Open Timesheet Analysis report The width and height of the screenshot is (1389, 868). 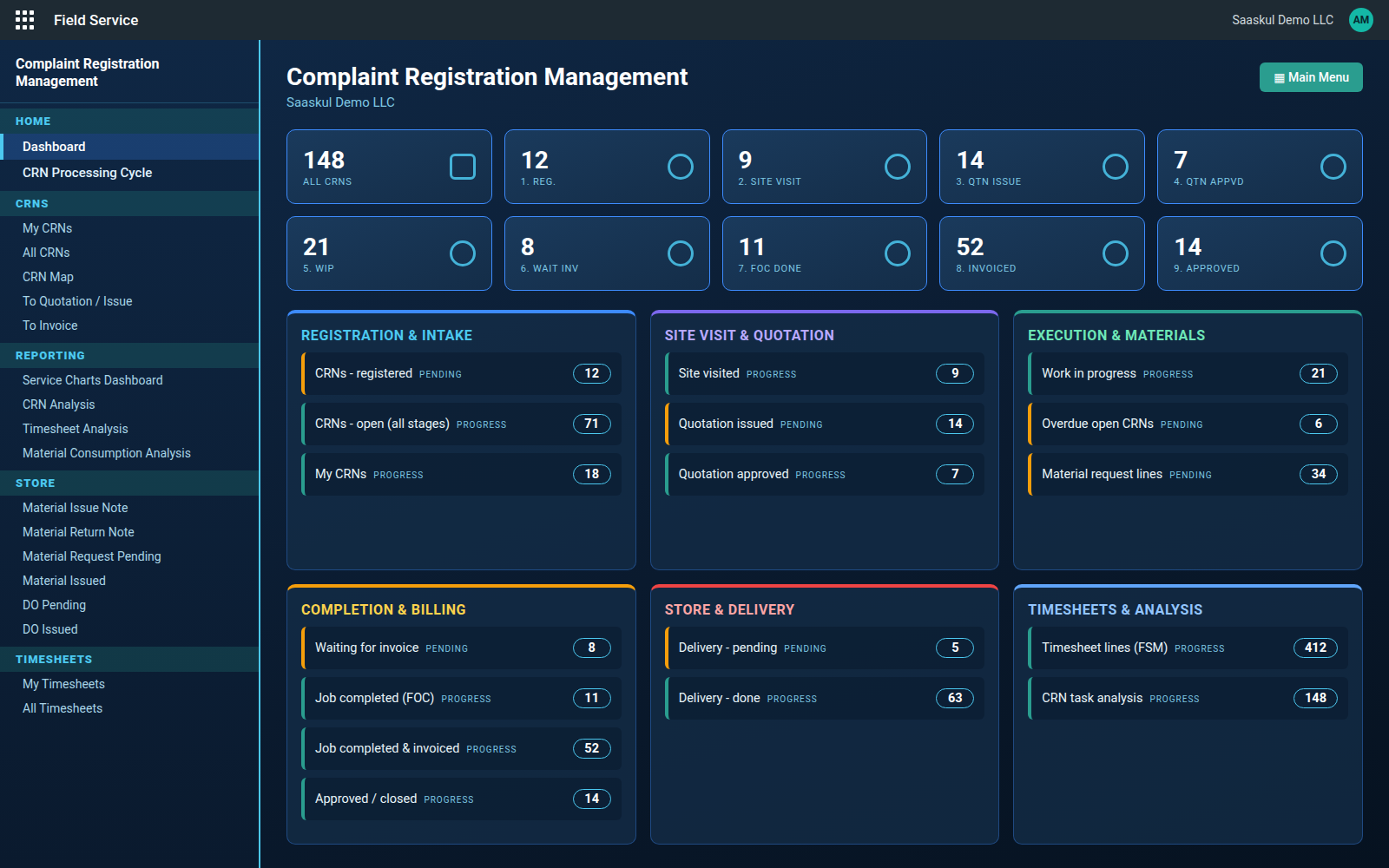coord(129,429)
